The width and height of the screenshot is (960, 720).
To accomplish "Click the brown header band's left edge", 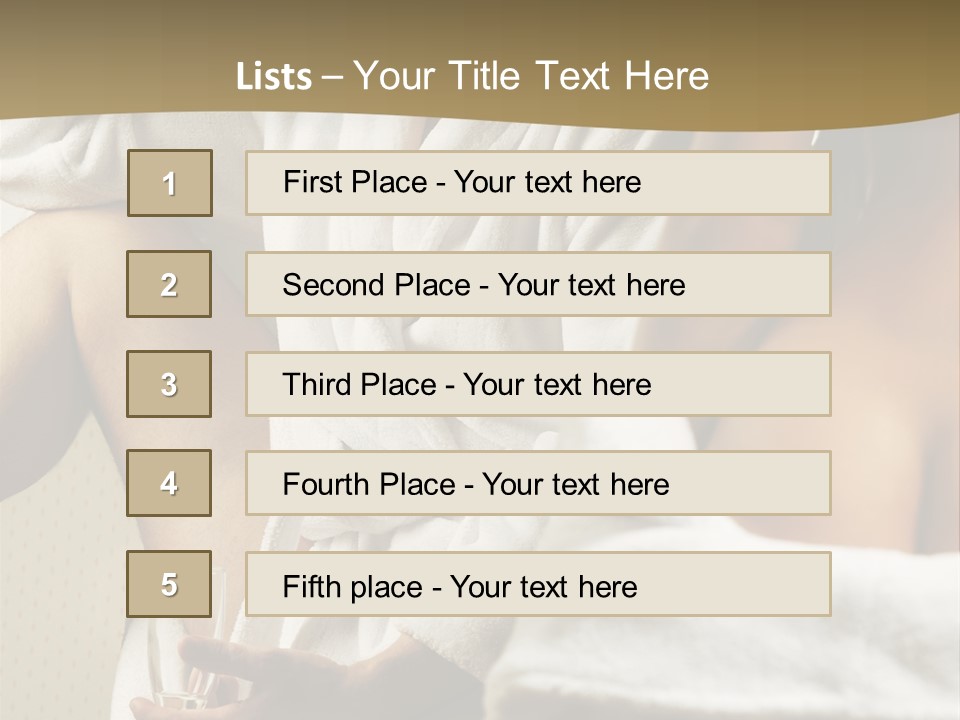I will [x=12, y=60].
